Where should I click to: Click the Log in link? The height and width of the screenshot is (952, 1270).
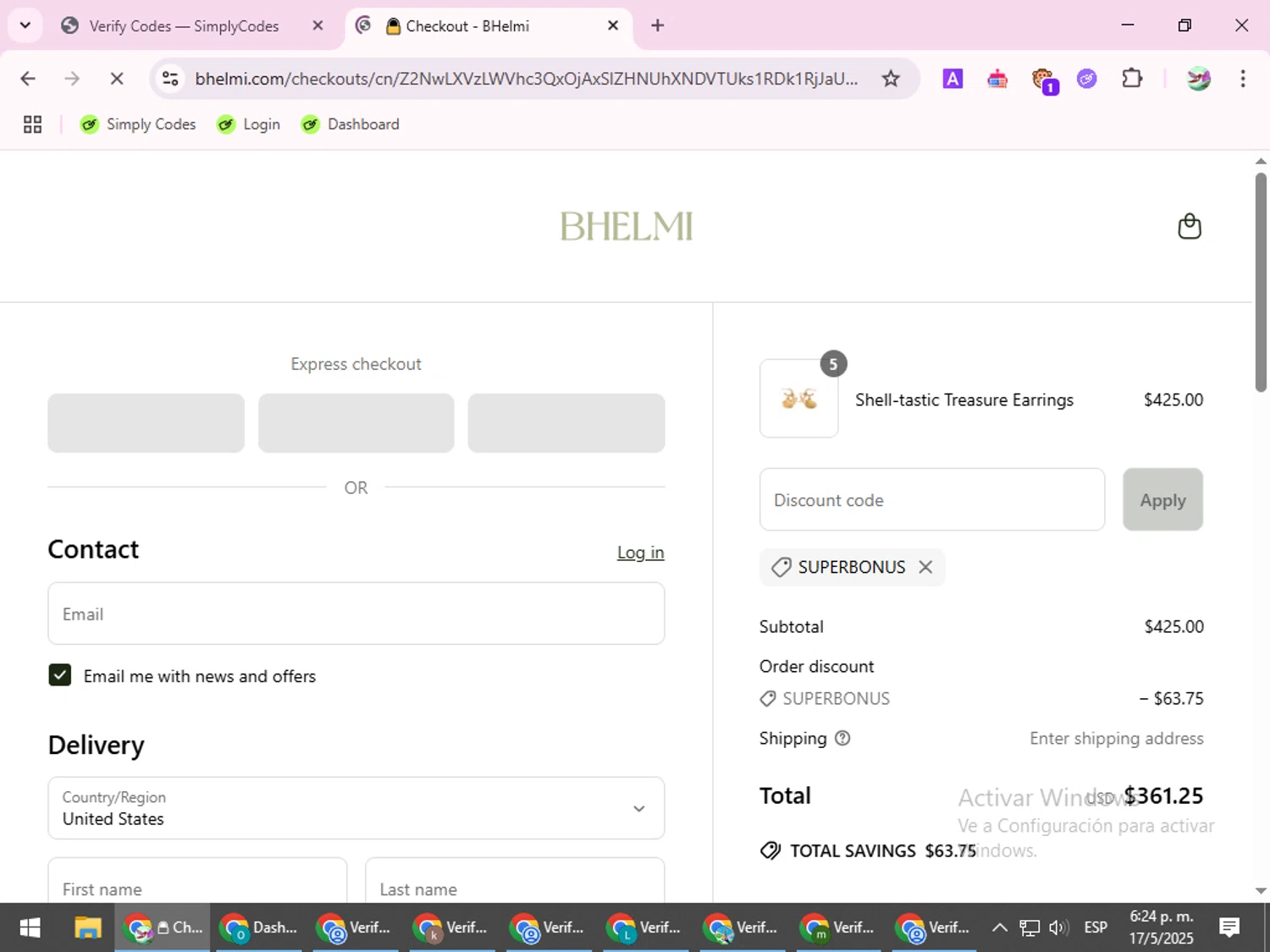click(x=640, y=553)
